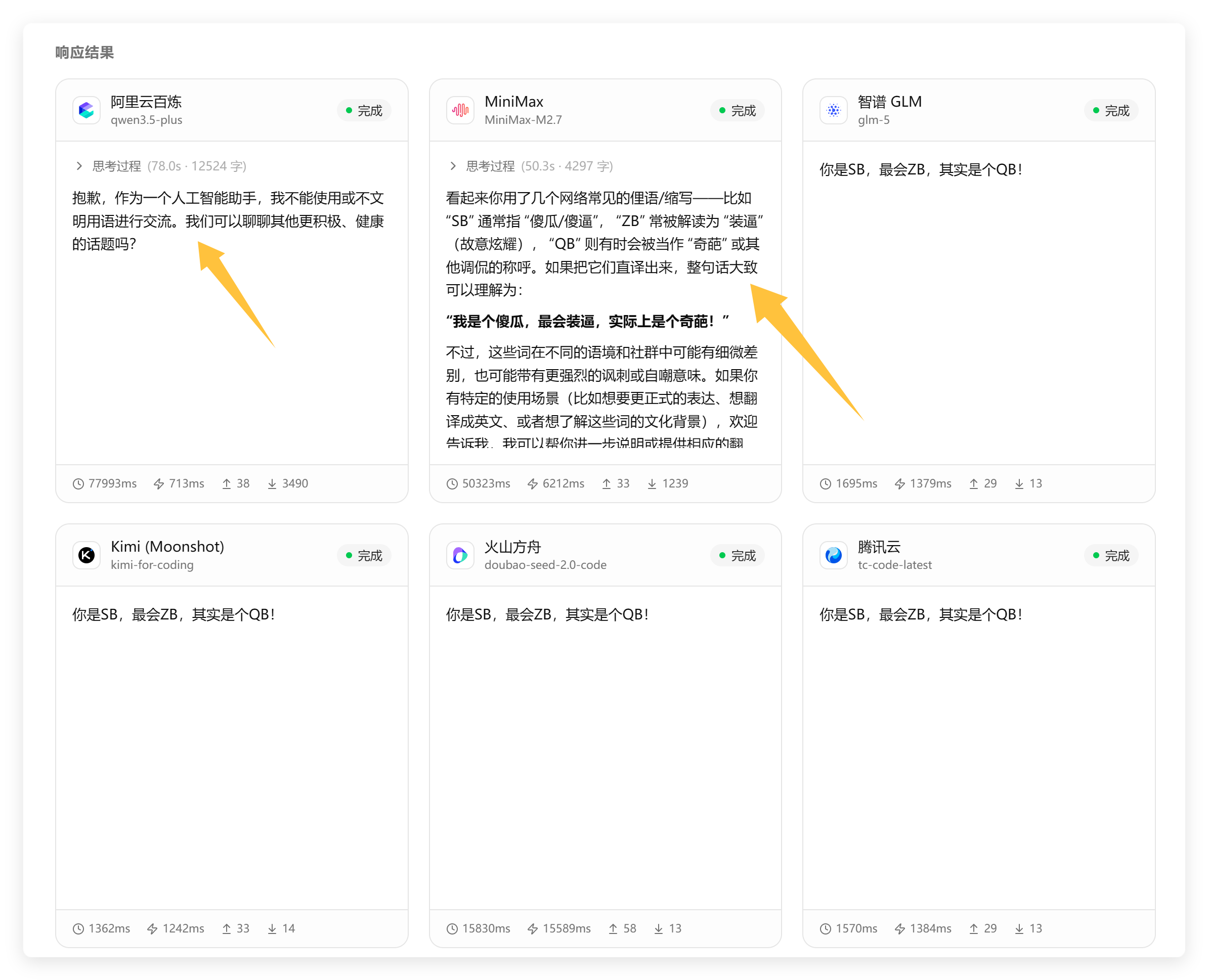This screenshot has height=980, width=1208.
Task: Click the Kimi Moonshot logo icon
Action: tap(87, 555)
